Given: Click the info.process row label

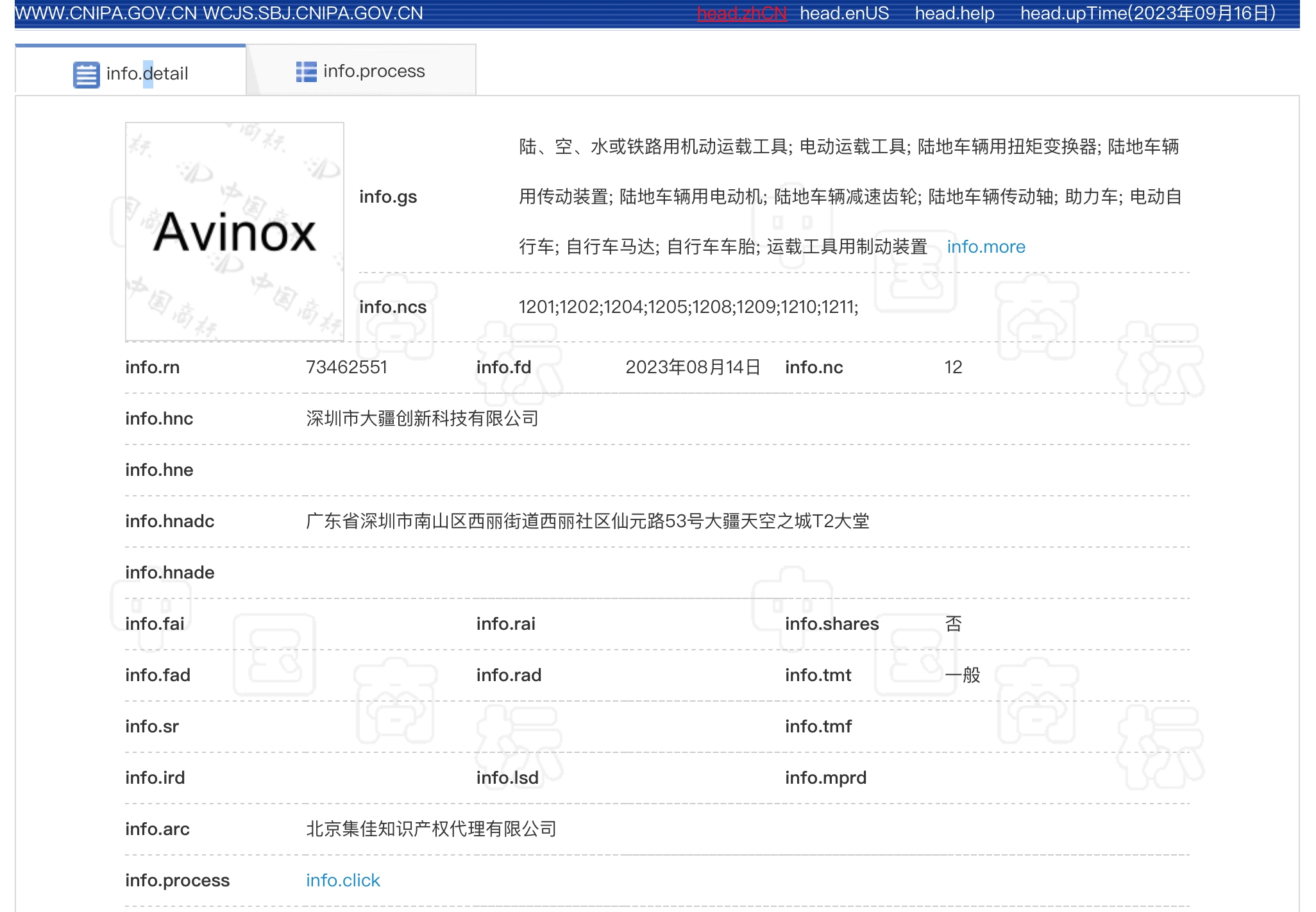Looking at the screenshot, I should [x=177, y=881].
